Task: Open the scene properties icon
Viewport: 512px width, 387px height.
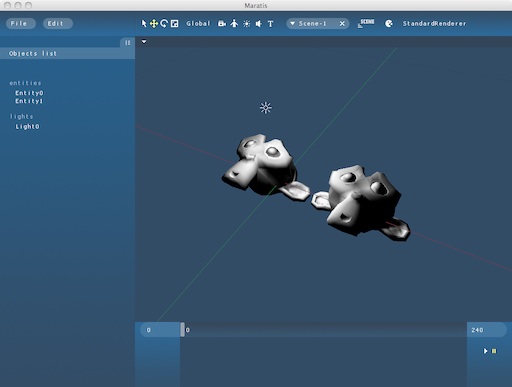Action: (366, 23)
